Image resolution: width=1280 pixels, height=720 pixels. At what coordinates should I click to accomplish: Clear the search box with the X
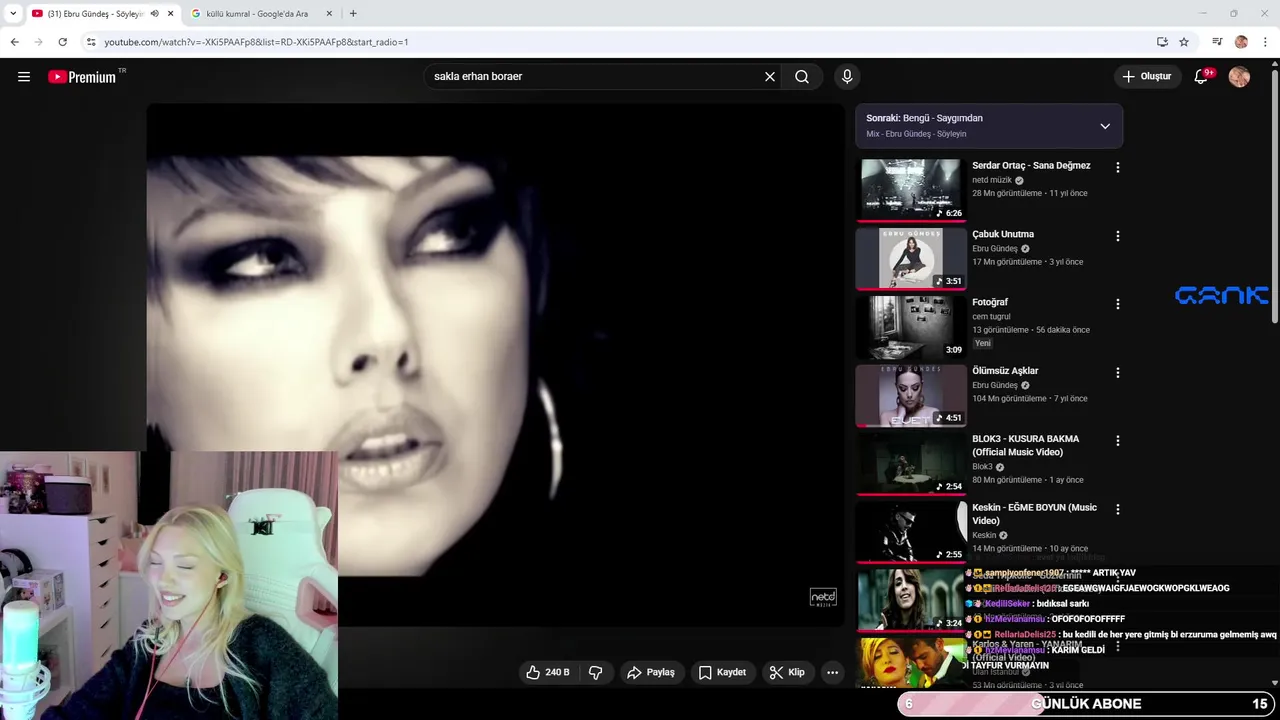[770, 77]
